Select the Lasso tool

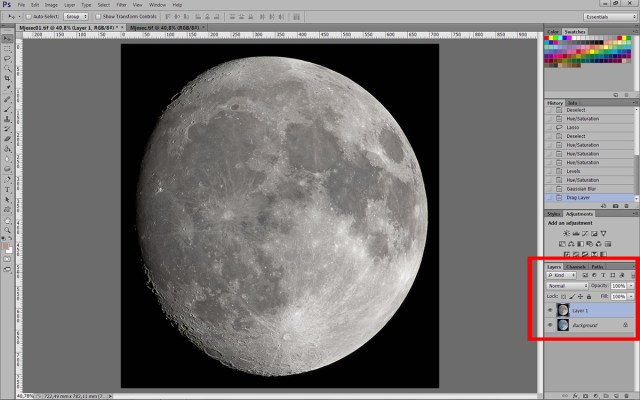7,57
